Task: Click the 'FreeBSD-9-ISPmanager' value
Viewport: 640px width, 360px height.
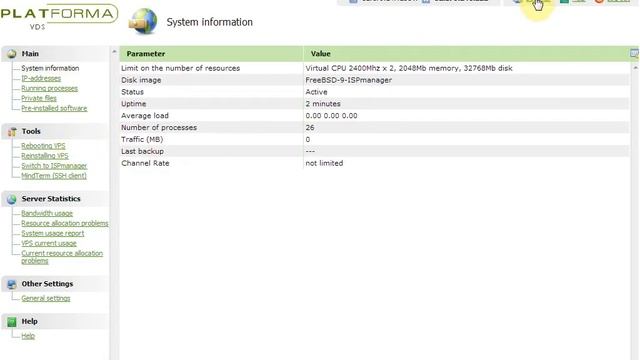Action: pyautogui.click(x=349, y=80)
